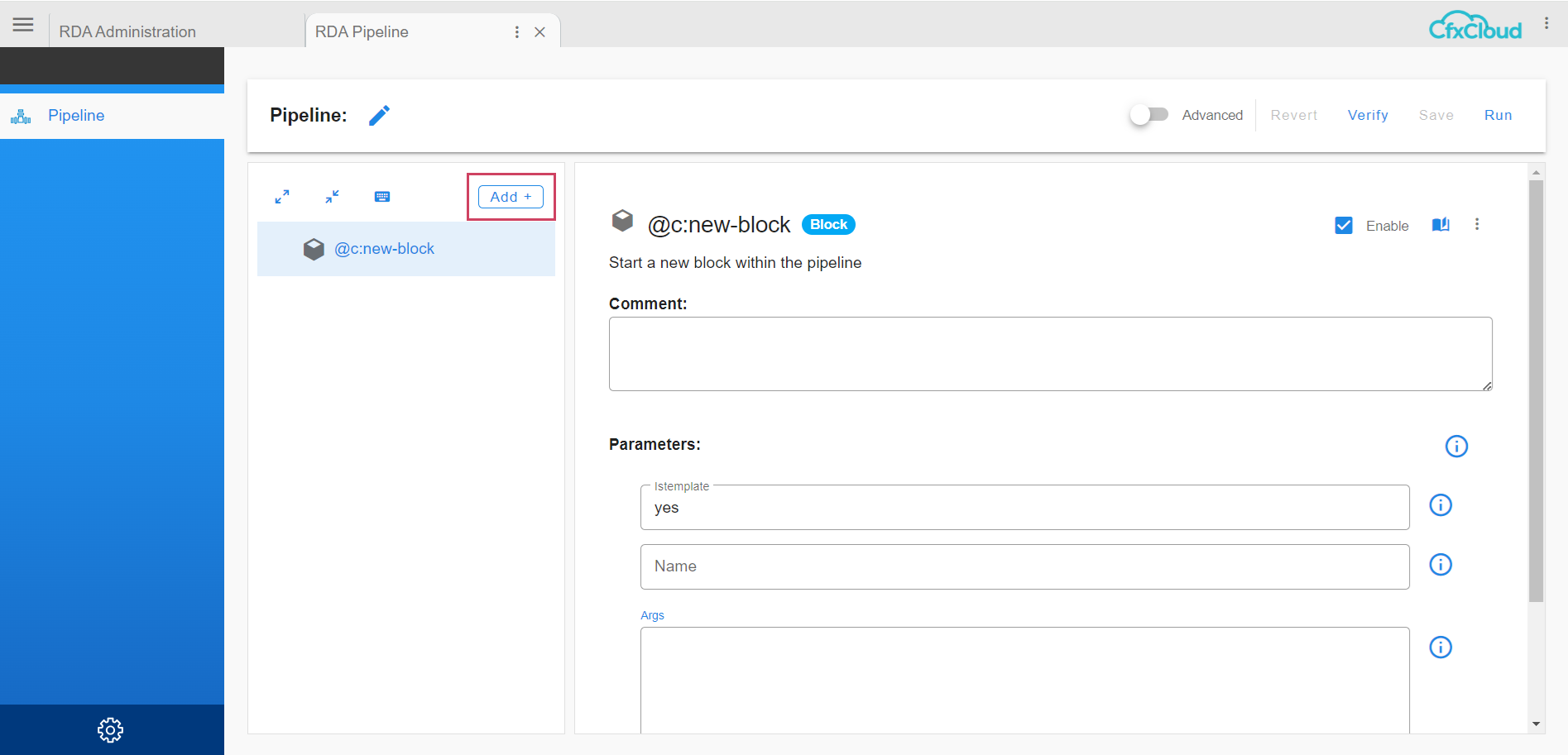1568x755 pixels.
Task: Run the pipeline
Action: pos(1498,115)
